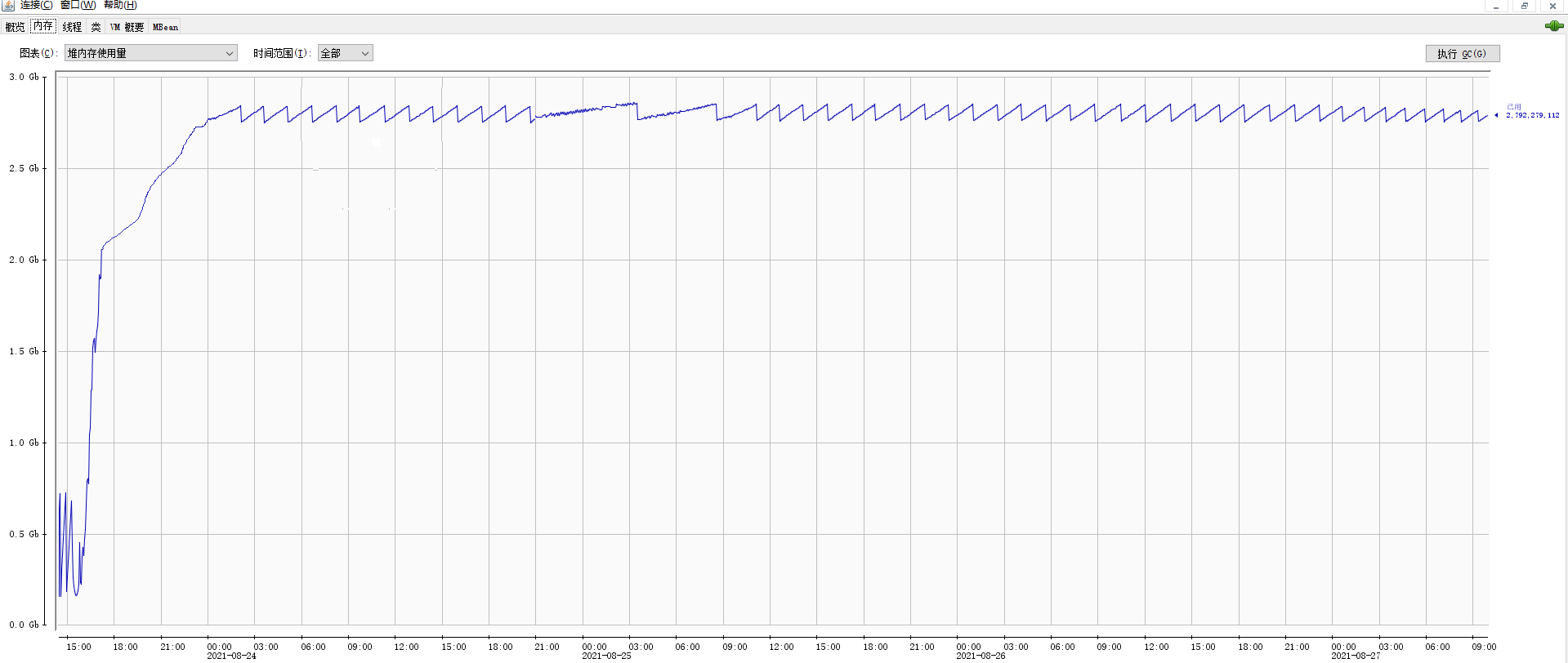The image size is (1568, 663).
Task: Click the 2021-08-24 date label
Action: pyautogui.click(x=231, y=656)
